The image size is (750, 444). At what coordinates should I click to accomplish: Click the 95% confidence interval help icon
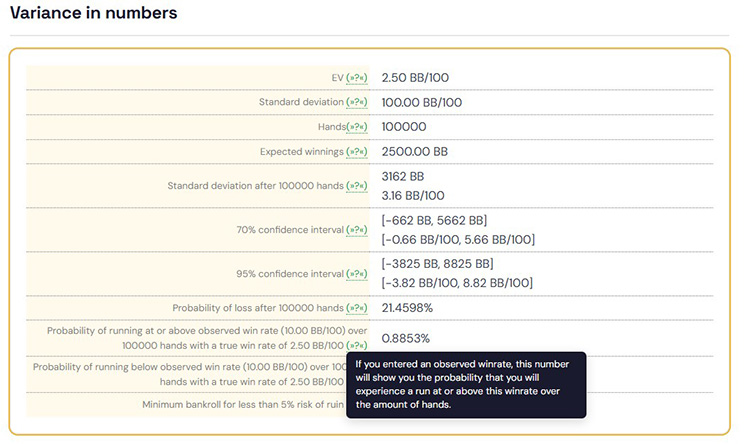click(x=356, y=273)
